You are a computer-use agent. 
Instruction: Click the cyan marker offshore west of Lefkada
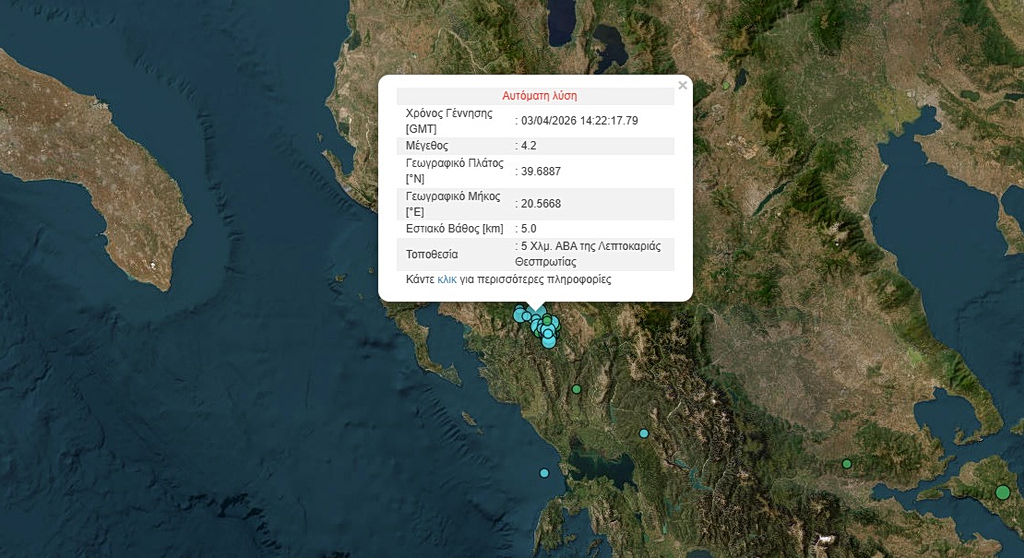(544, 473)
